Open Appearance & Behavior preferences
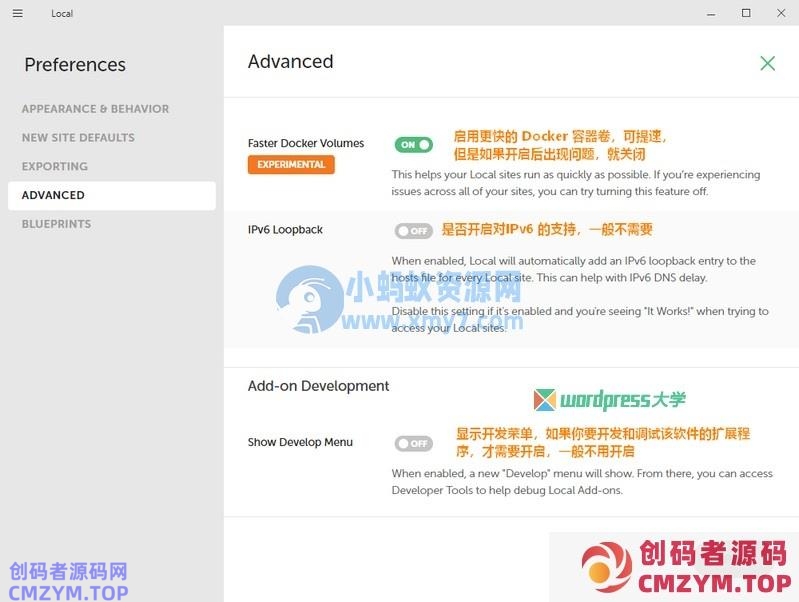This screenshot has height=602, width=799. coord(95,109)
